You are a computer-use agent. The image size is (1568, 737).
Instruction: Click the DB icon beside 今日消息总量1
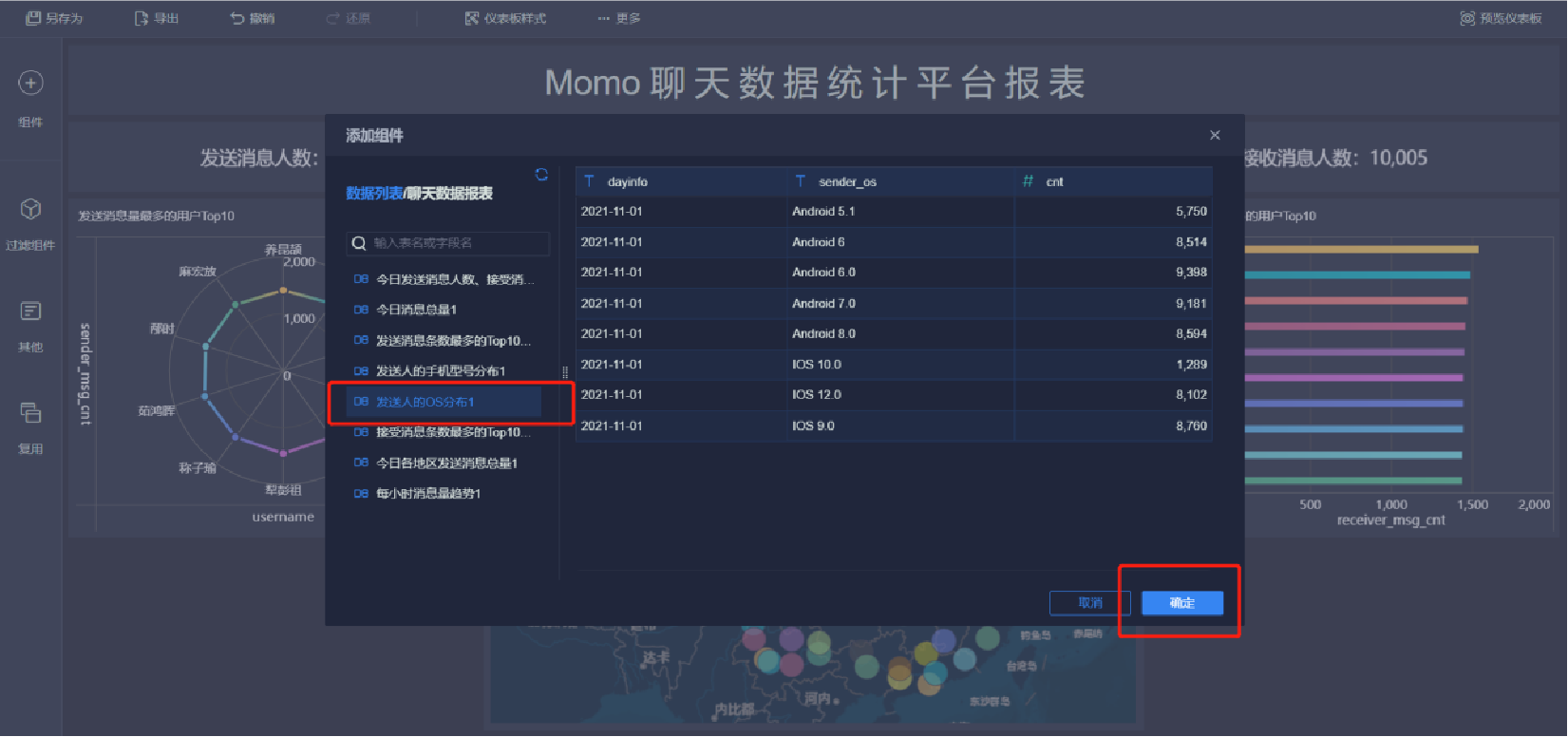coord(361,310)
